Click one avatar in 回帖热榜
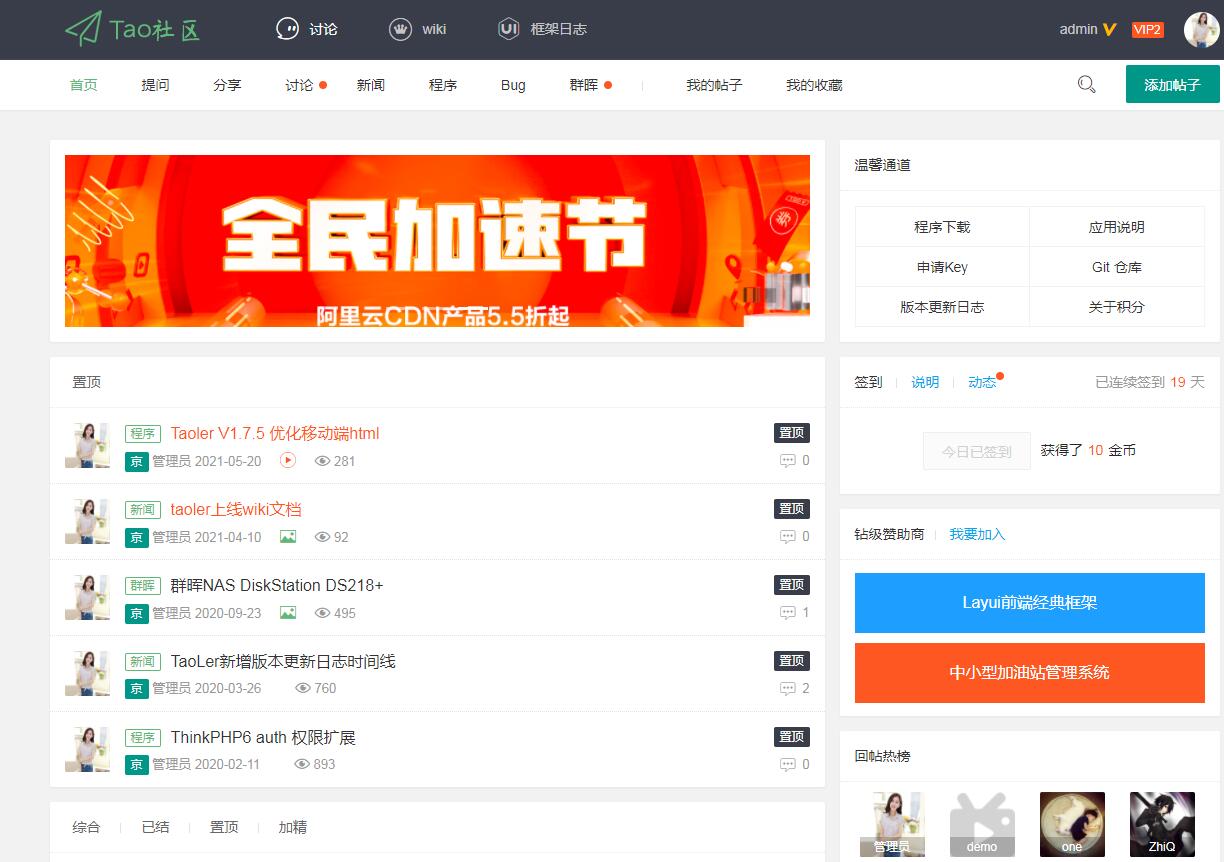Screen dimensions: 1224x862 (1072, 824)
